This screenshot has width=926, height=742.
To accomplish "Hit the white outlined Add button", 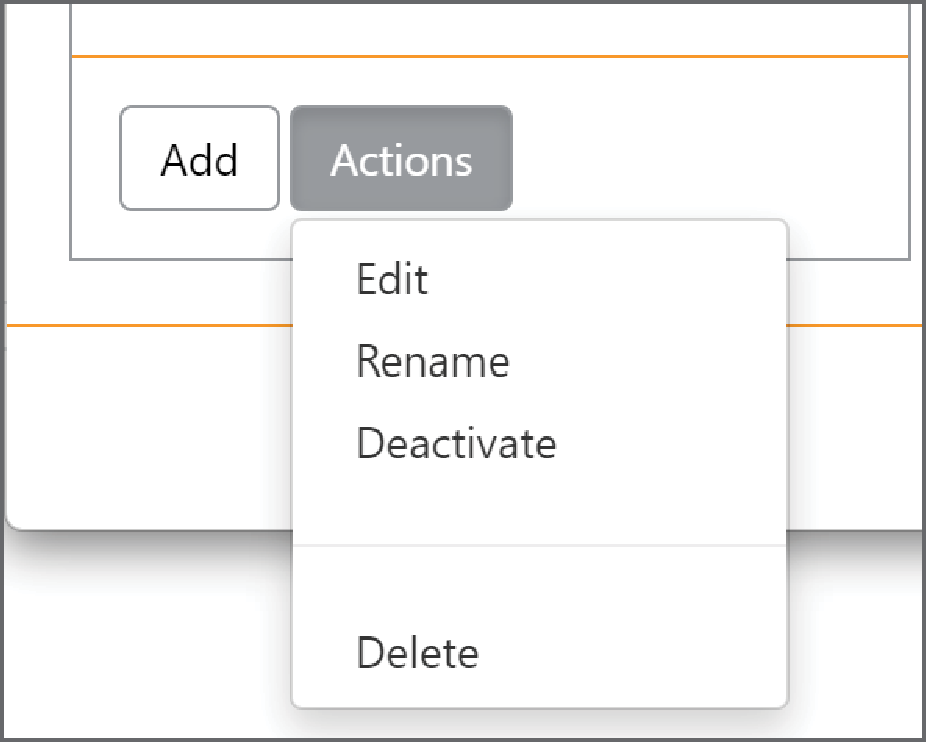I will tap(200, 158).
